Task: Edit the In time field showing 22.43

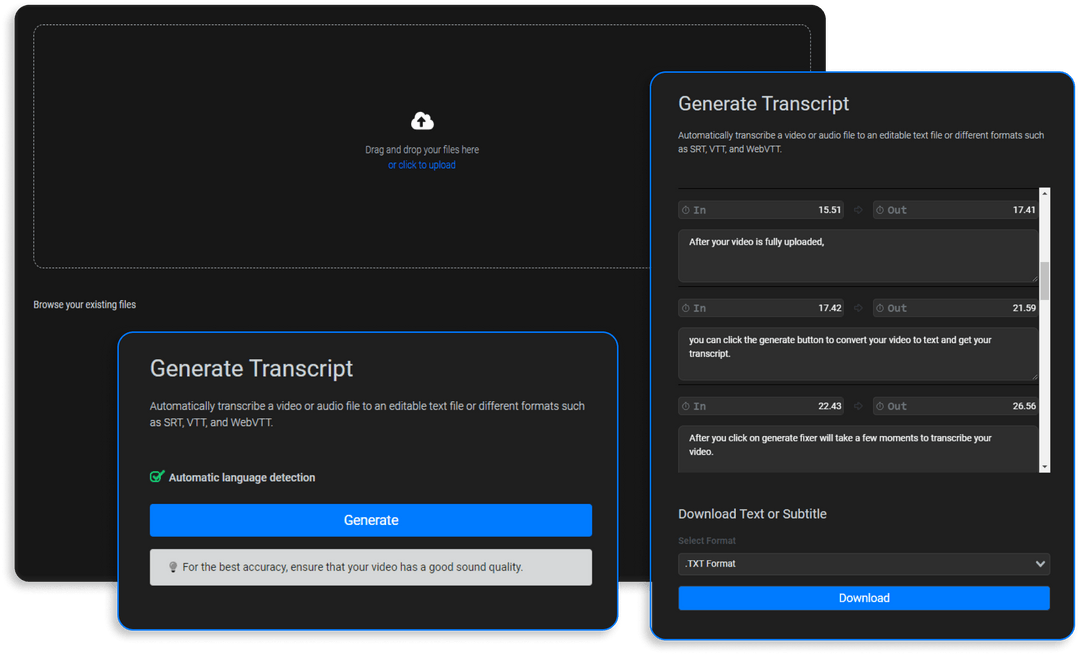Action: click(x=761, y=406)
